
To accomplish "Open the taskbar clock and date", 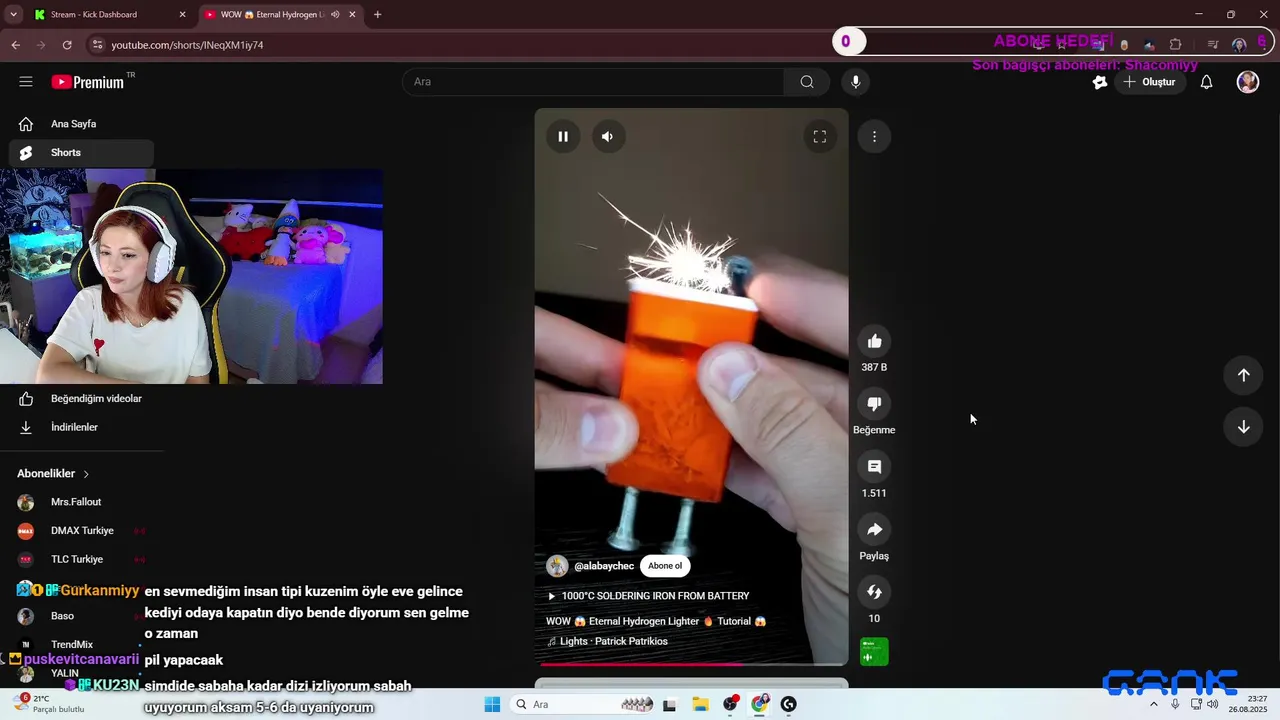I will click(x=1249, y=705).
